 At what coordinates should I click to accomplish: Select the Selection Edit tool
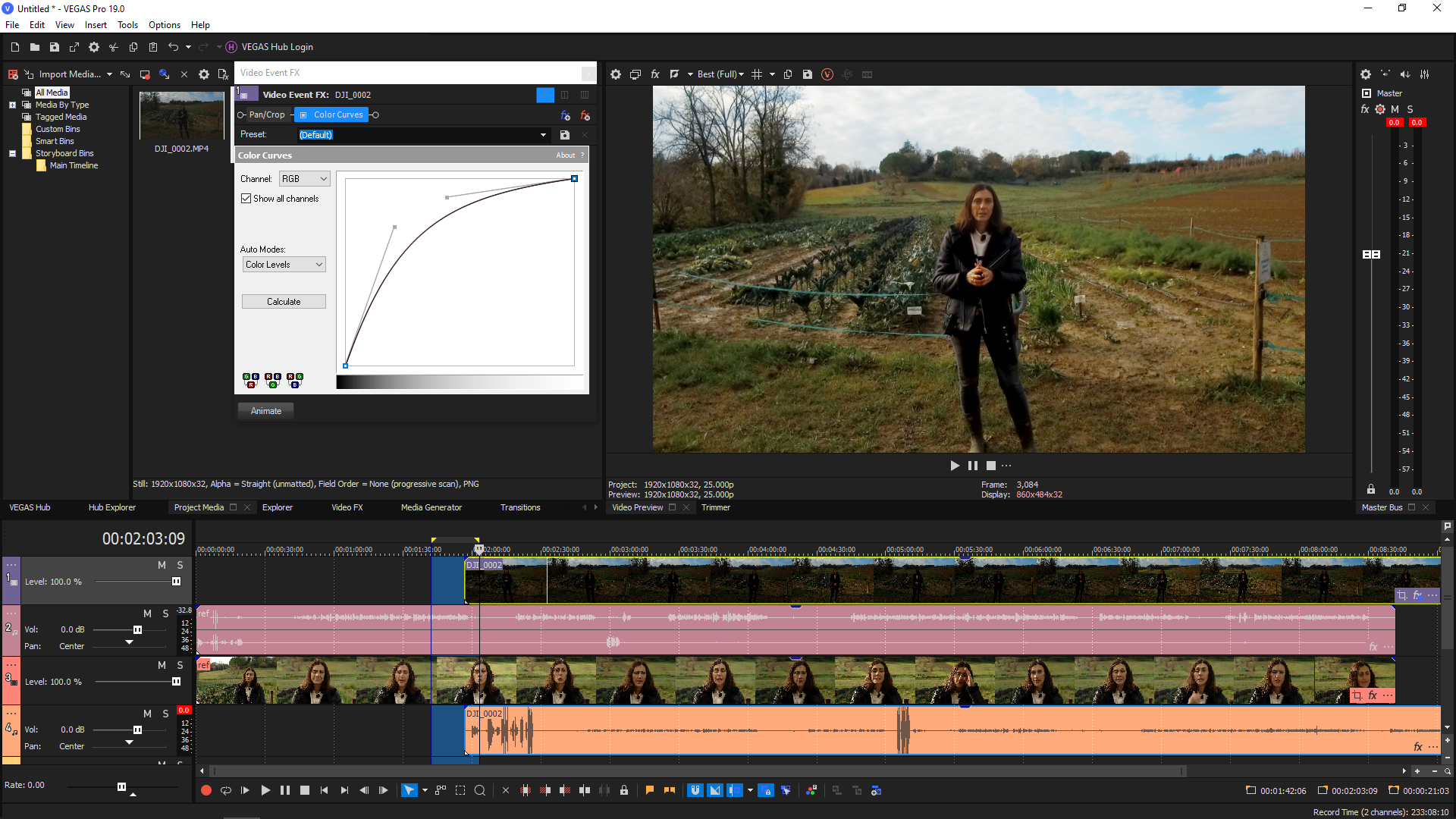(460, 790)
